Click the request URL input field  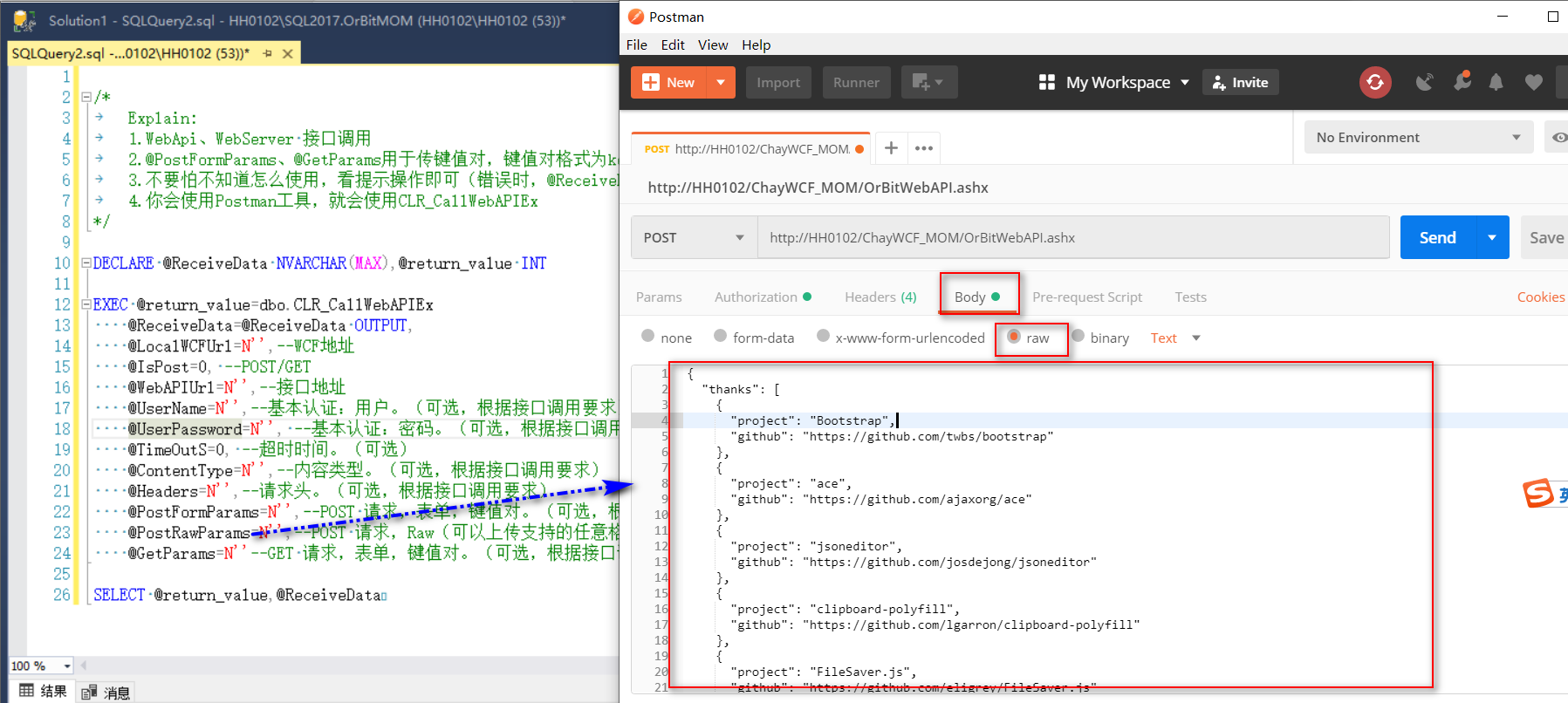coord(1073,237)
